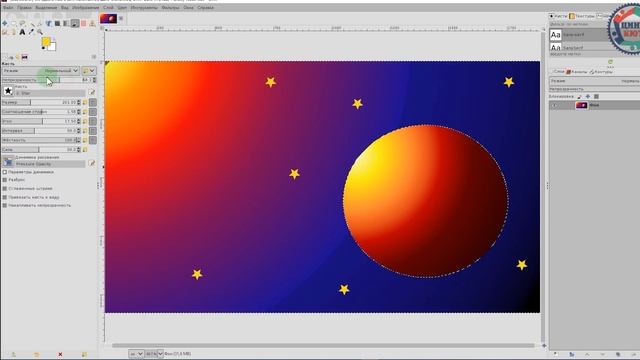Expand Параметры динамики section
Screen dimensions: 640x360
click(5, 172)
